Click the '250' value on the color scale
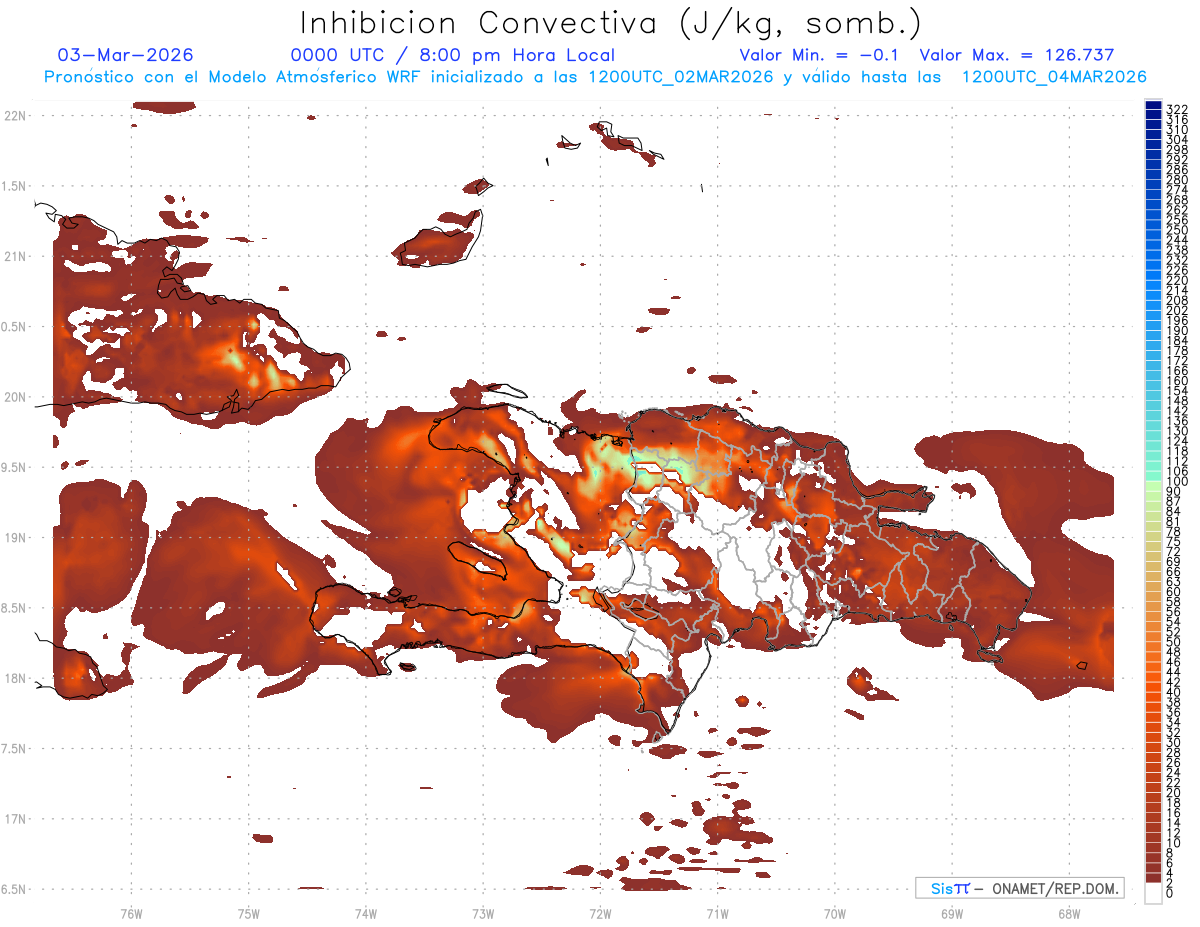The image size is (1200, 927). pyautogui.click(x=1176, y=230)
